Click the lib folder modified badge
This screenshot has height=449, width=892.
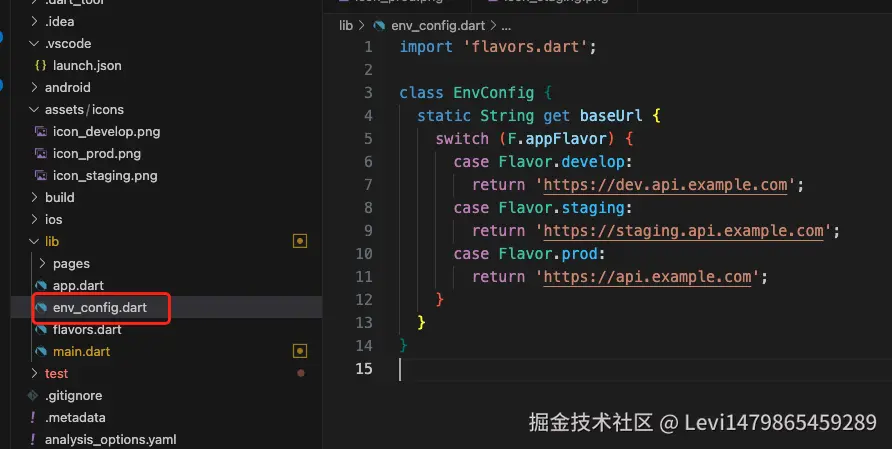pos(300,241)
